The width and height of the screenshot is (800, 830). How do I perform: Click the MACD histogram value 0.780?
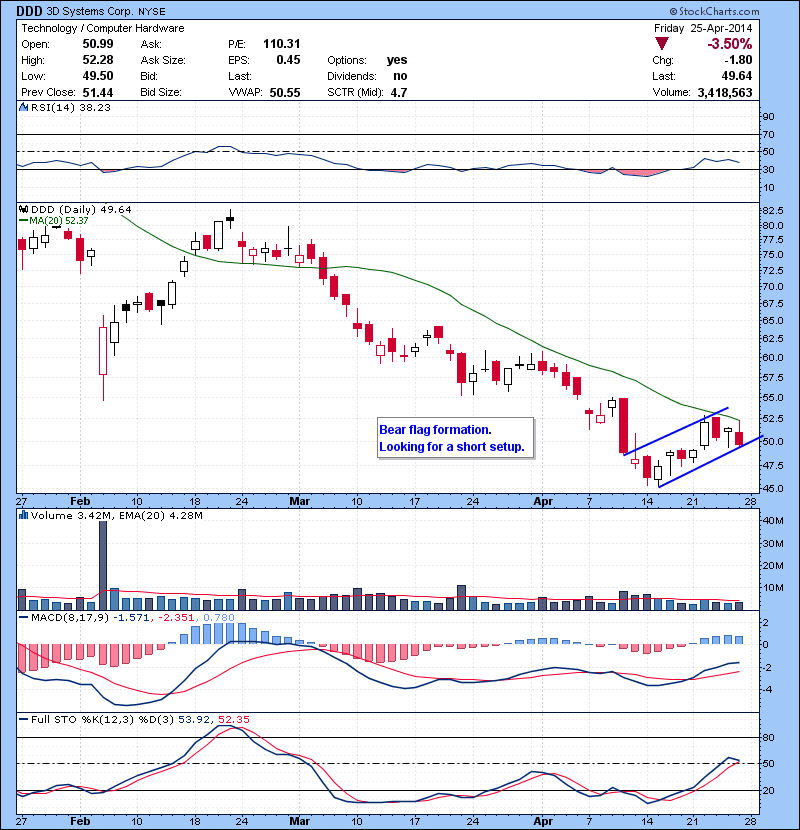click(x=219, y=617)
